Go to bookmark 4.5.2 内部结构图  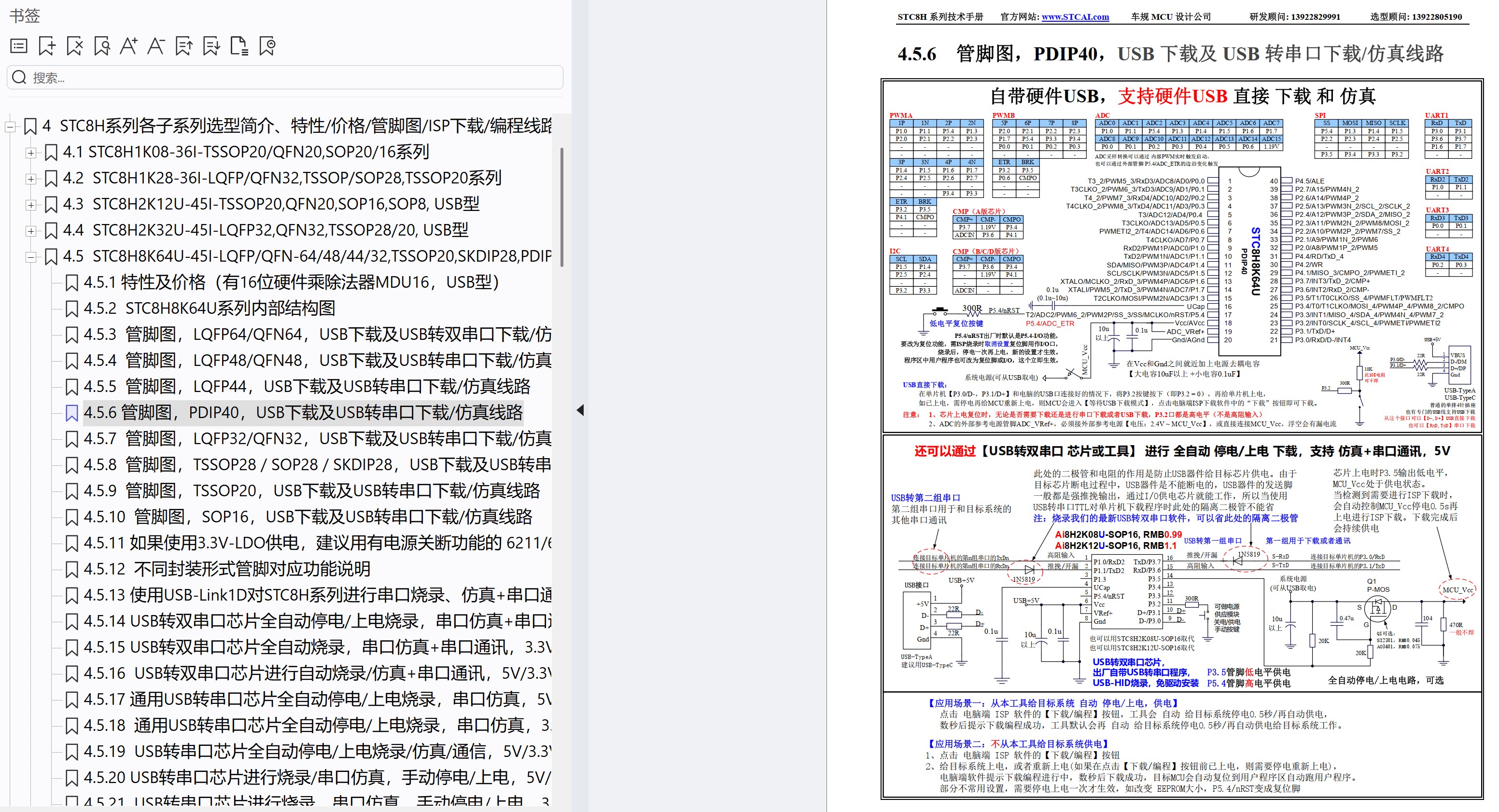pos(210,308)
